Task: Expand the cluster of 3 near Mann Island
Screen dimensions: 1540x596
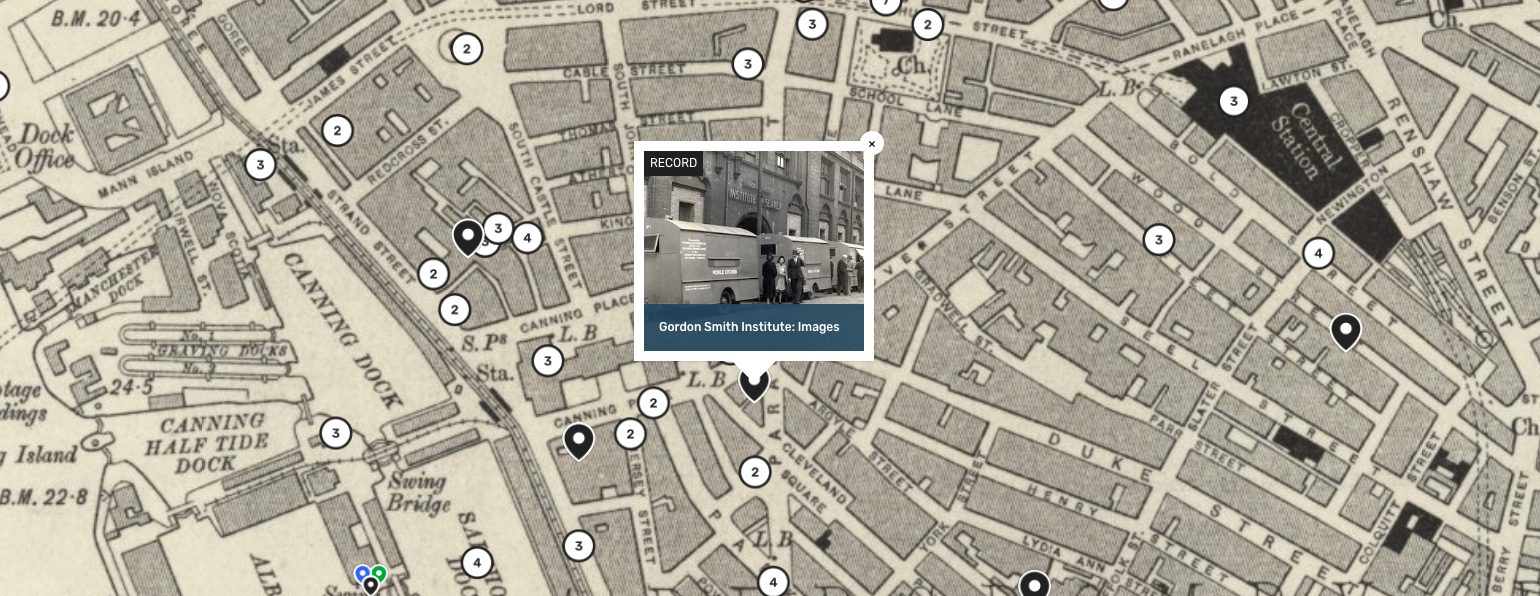Action: [x=260, y=165]
